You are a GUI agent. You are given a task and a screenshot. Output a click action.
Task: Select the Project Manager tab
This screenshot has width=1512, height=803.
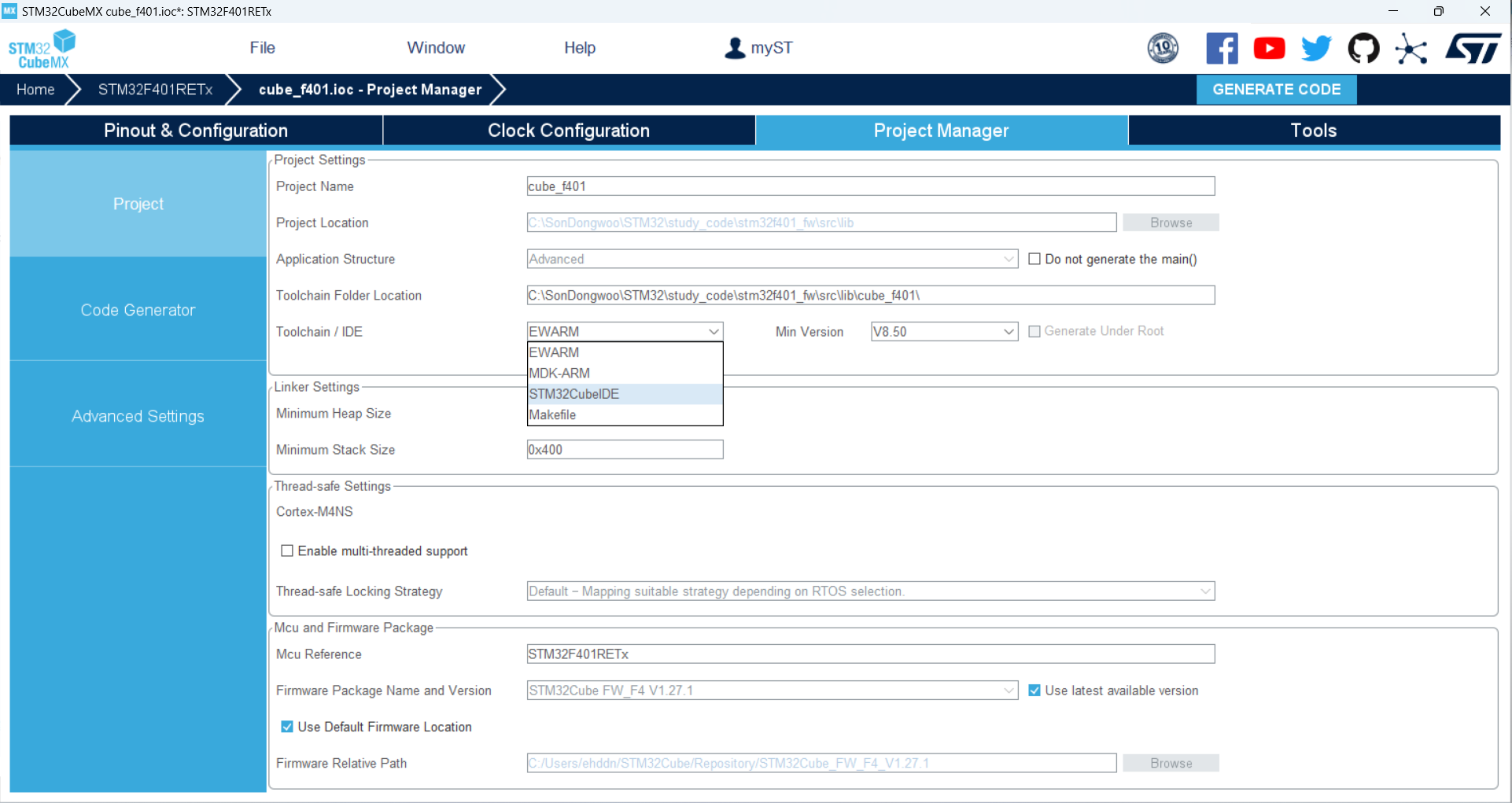[942, 131]
